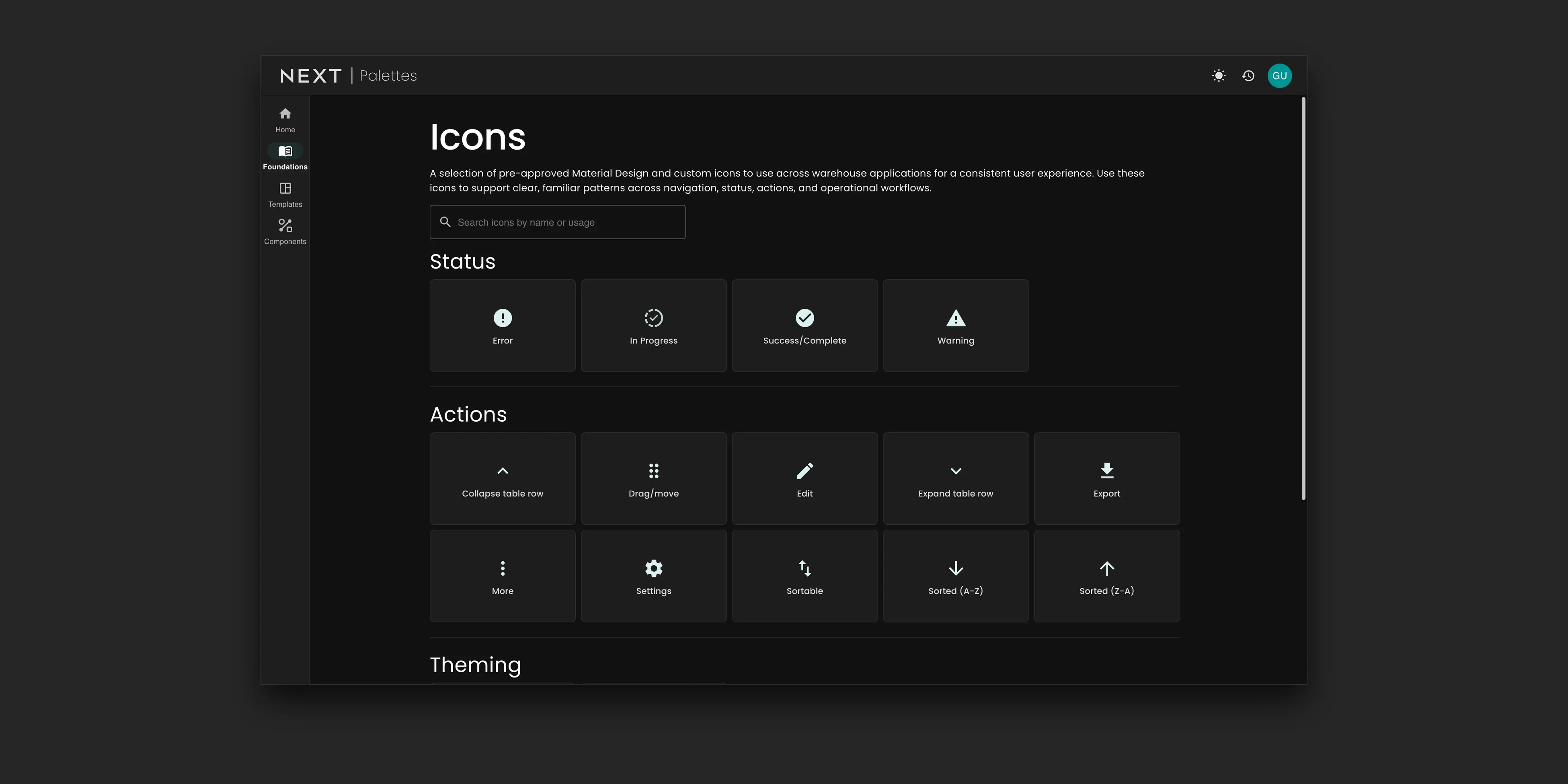Go to Home in the sidebar
The image size is (1568, 784).
pos(285,120)
